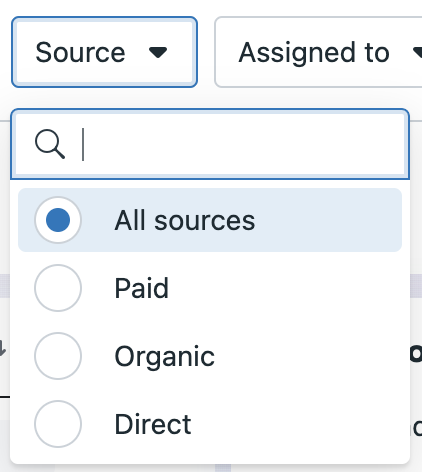
Task: Click the Source dropdown caret arrow
Action: [x=158, y=52]
